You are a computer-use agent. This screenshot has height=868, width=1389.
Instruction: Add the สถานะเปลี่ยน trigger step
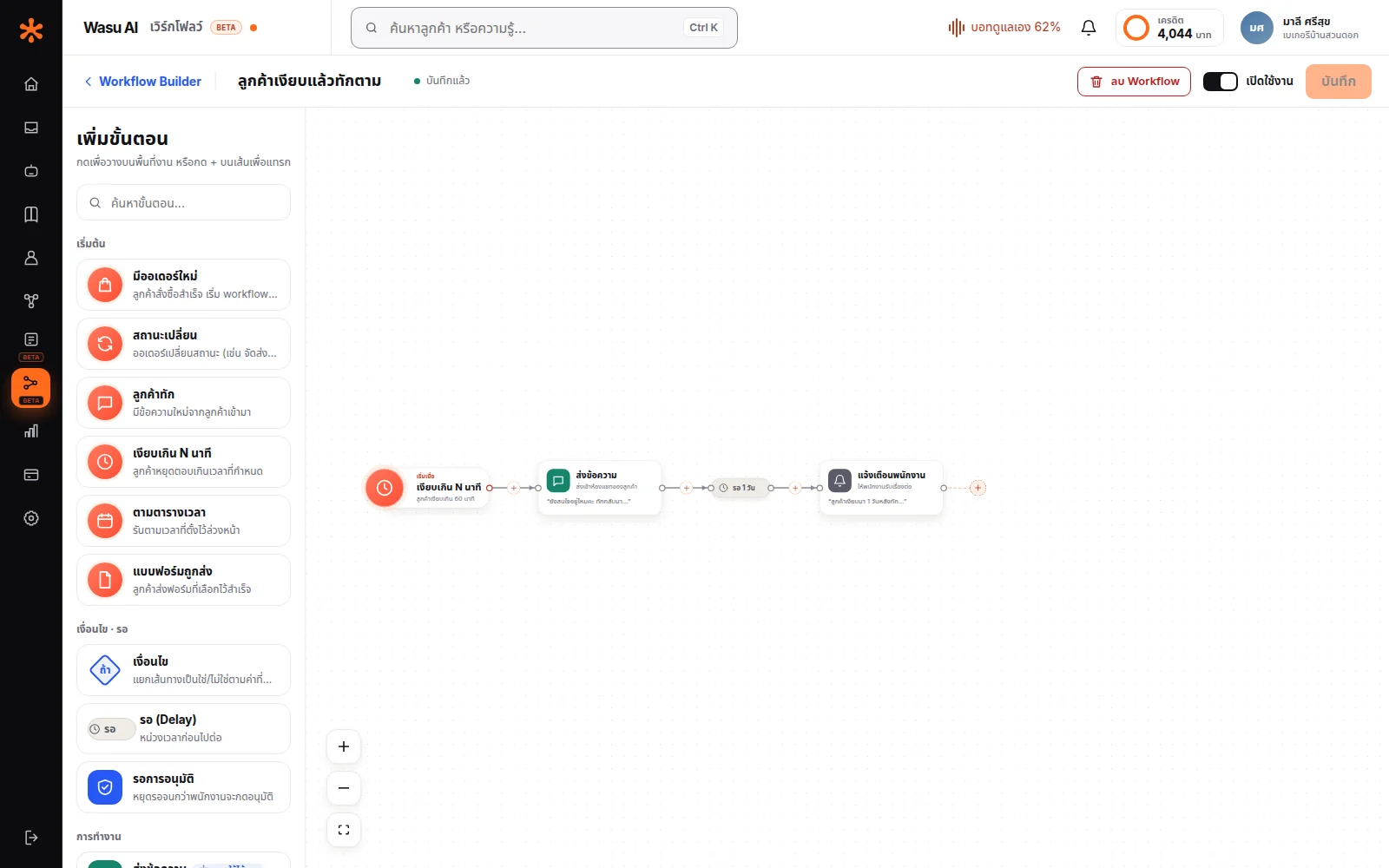point(183,344)
